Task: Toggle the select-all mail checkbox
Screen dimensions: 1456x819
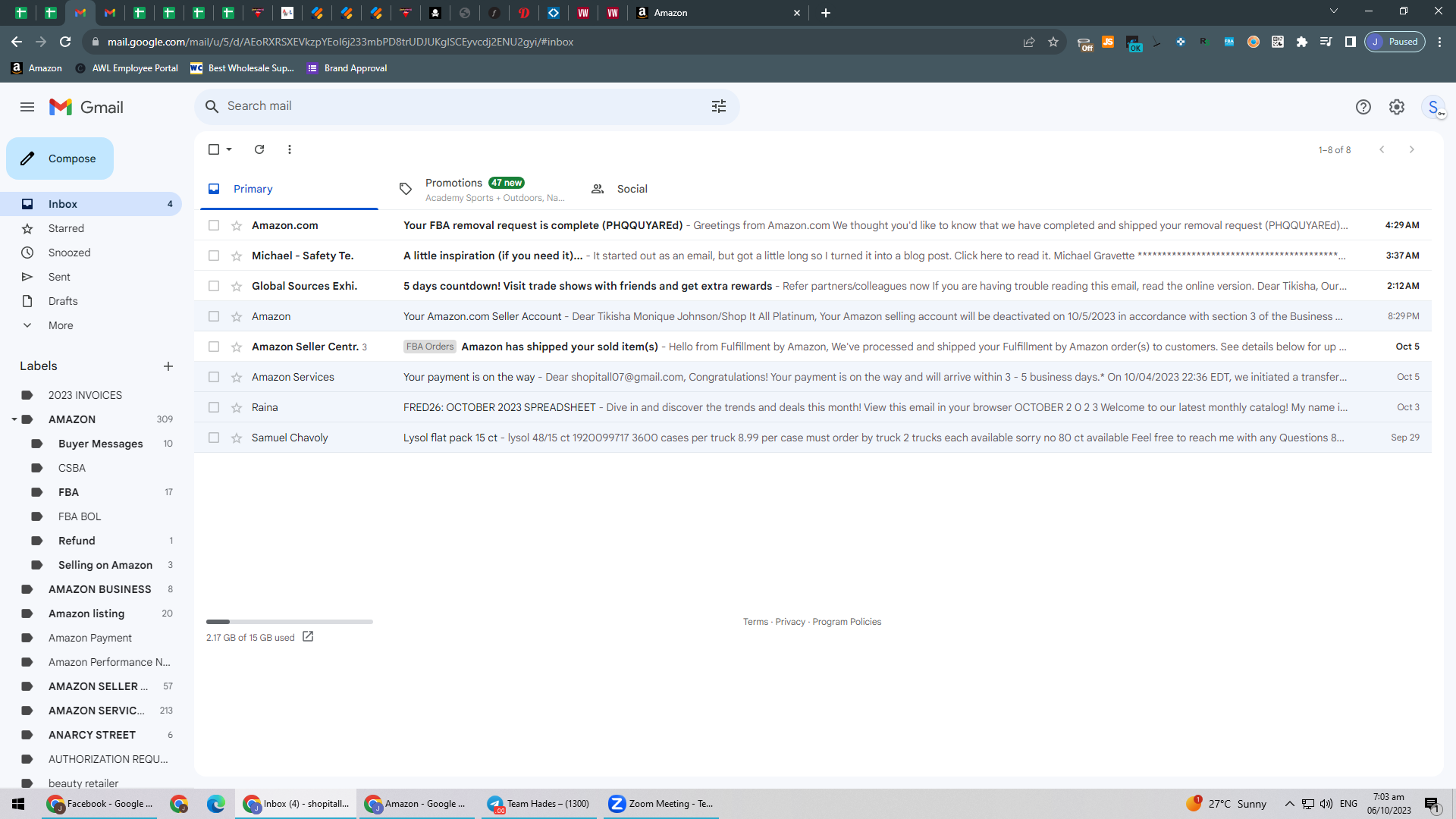Action: (x=214, y=149)
